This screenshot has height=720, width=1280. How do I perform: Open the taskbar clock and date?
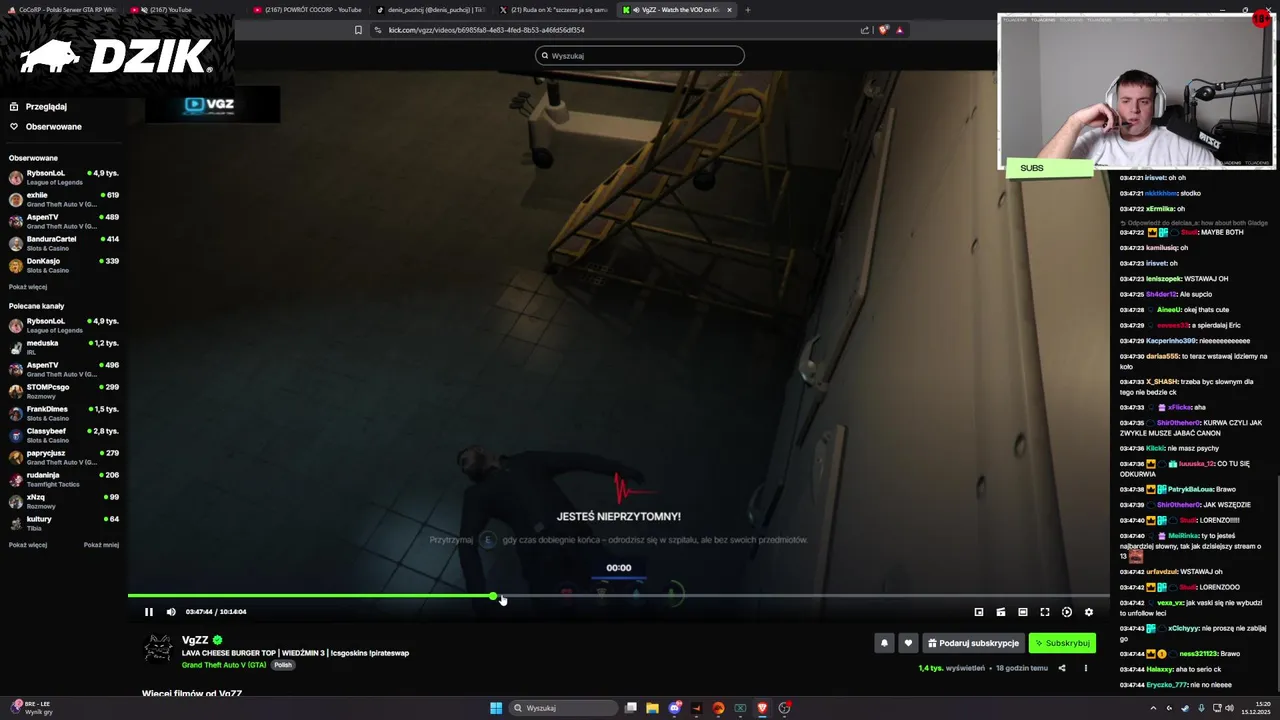[x=1255, y=708]
